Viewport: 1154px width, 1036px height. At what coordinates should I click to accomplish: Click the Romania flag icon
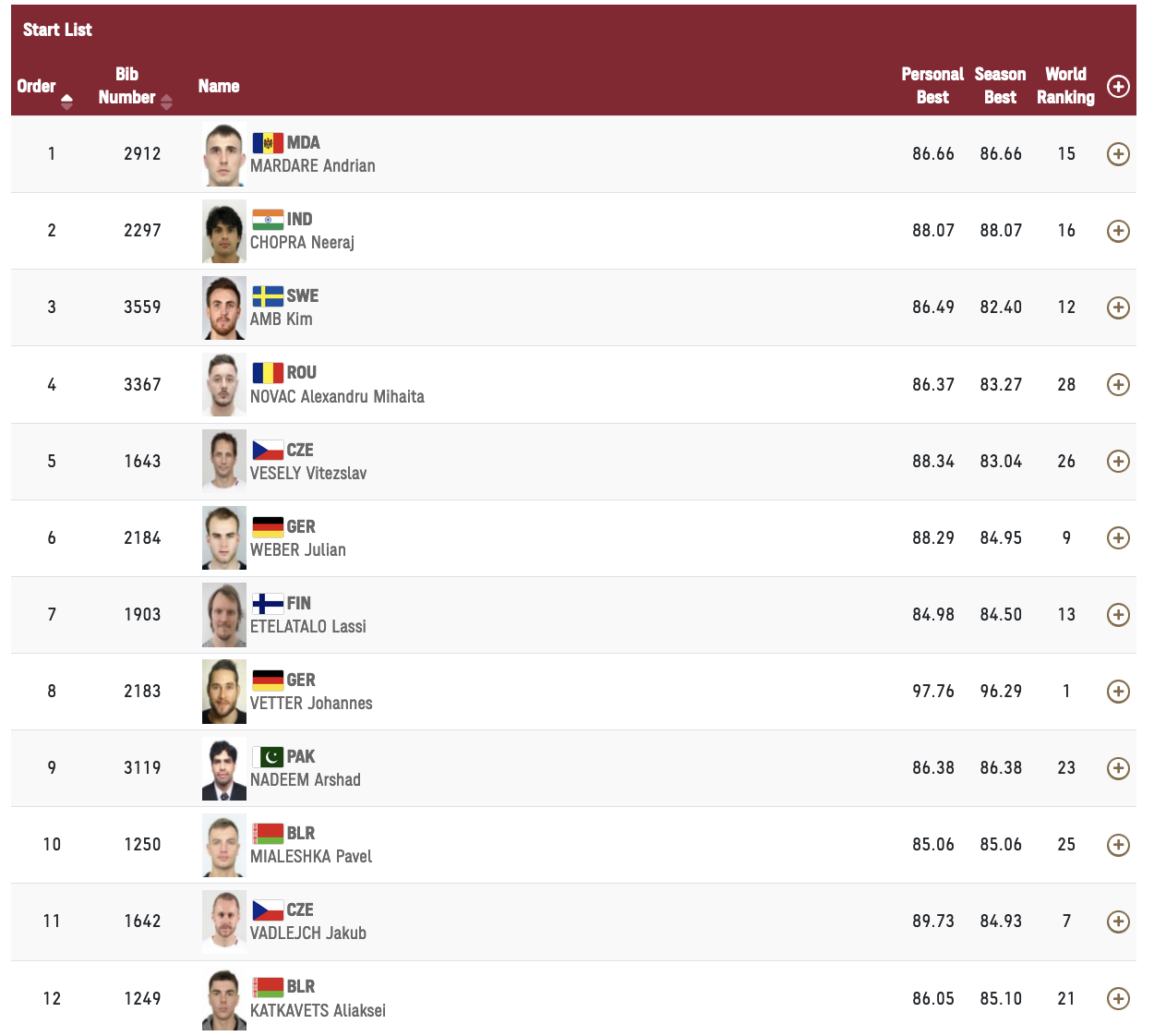(268, 373)
